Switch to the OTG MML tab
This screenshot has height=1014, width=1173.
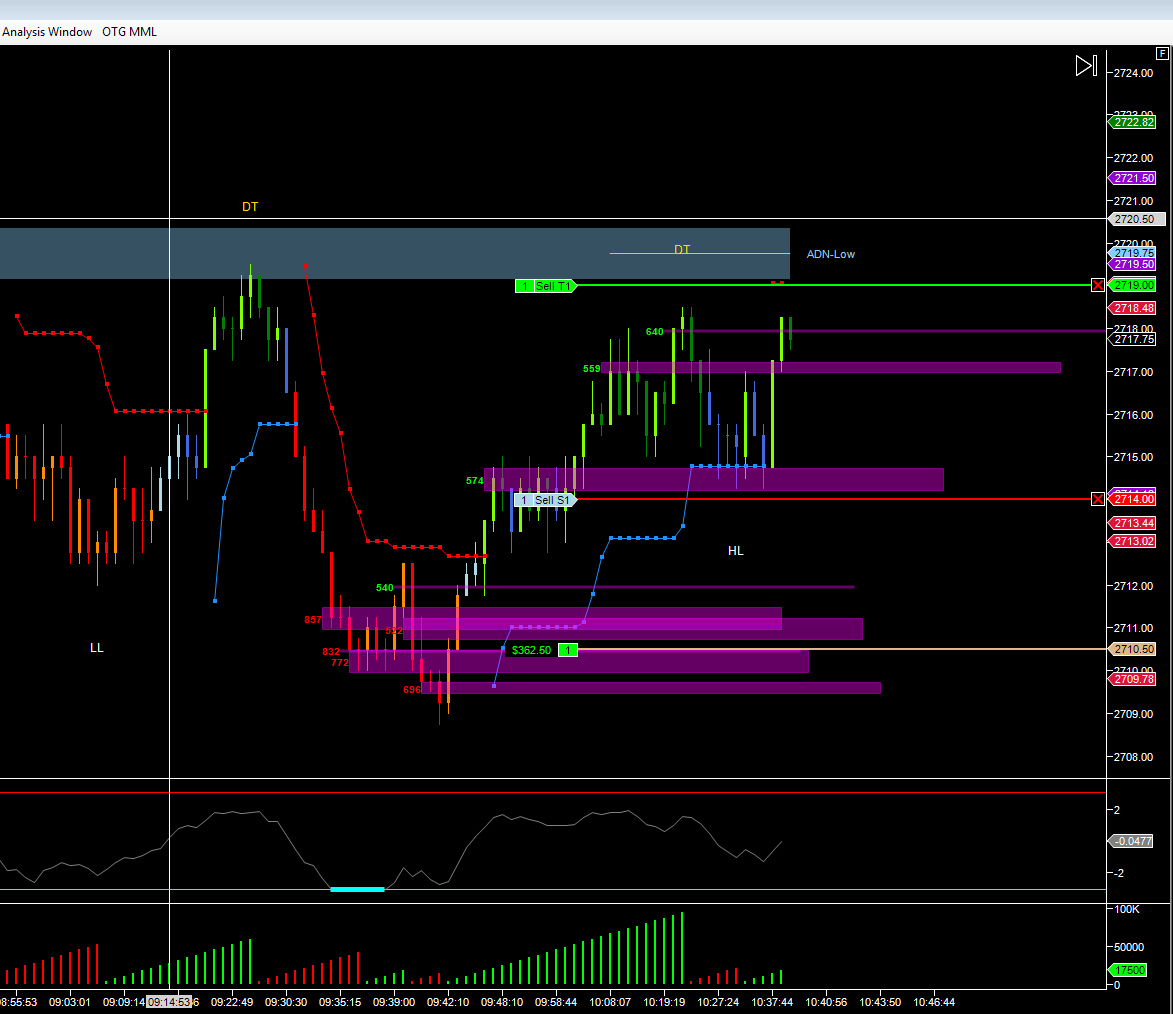(x=129, y=32)
